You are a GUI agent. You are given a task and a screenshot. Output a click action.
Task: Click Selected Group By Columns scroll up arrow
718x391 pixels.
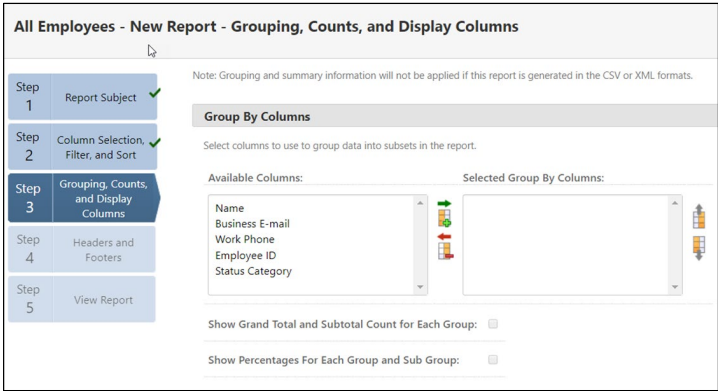tap(675, 202)
